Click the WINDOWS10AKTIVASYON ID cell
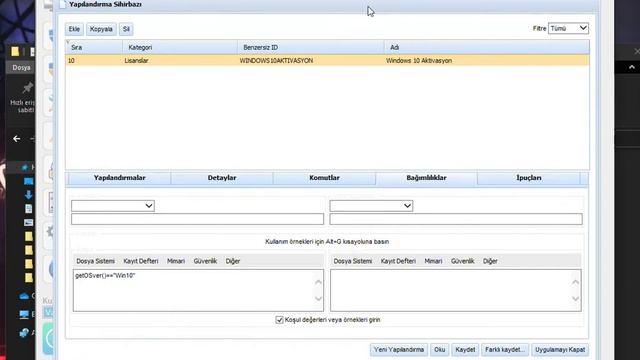 click(x=276, y=60)
